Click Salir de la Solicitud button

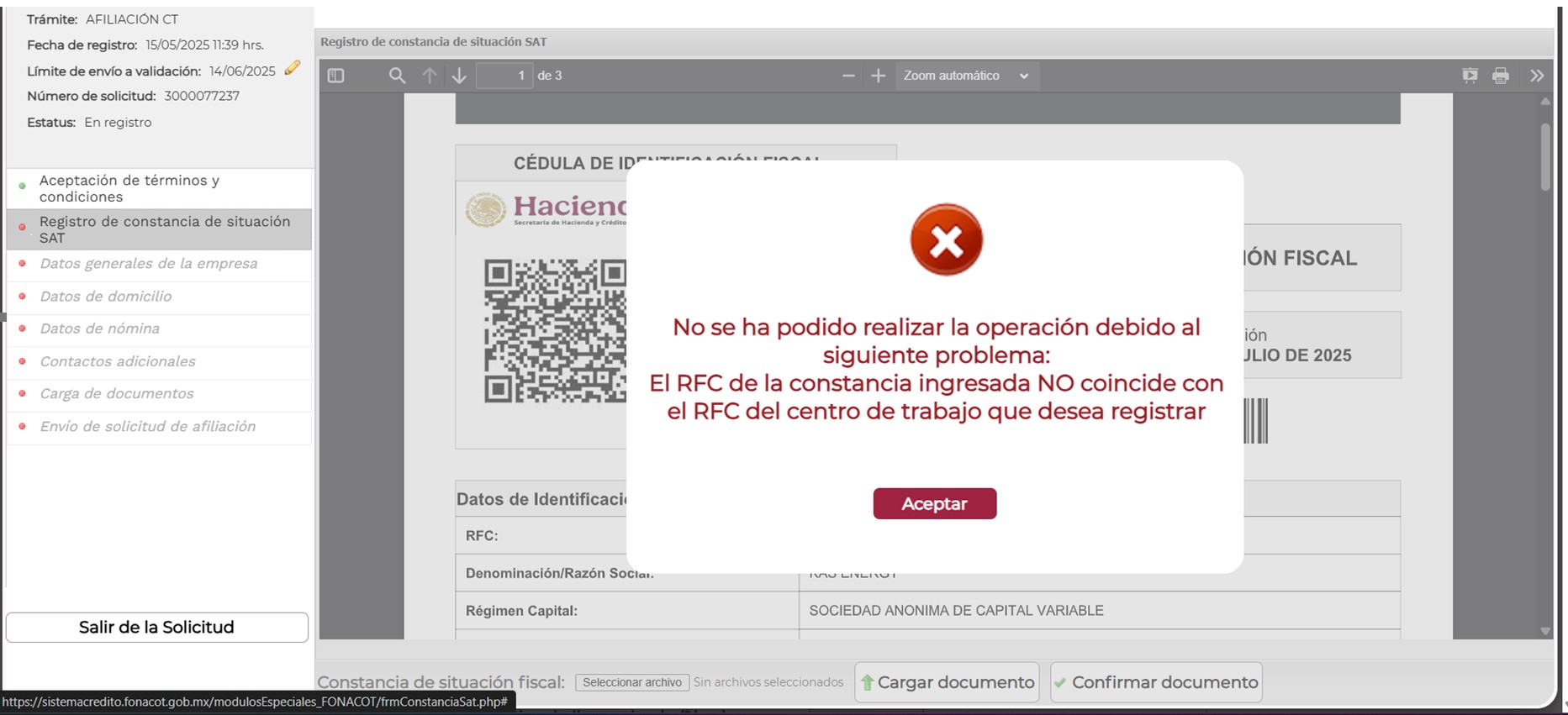157,628
